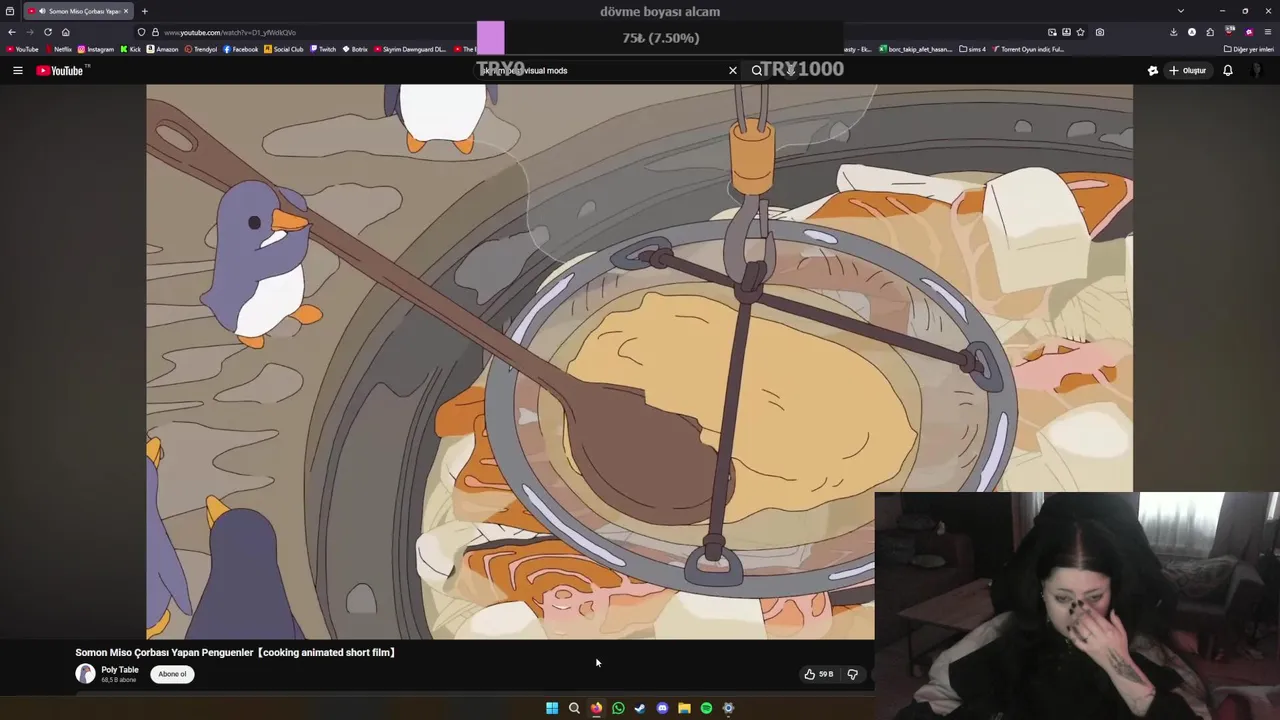Open the tab list dropdown chevron
The height and width of the screenshot is (720, 1280).
tap(1180, 11)
